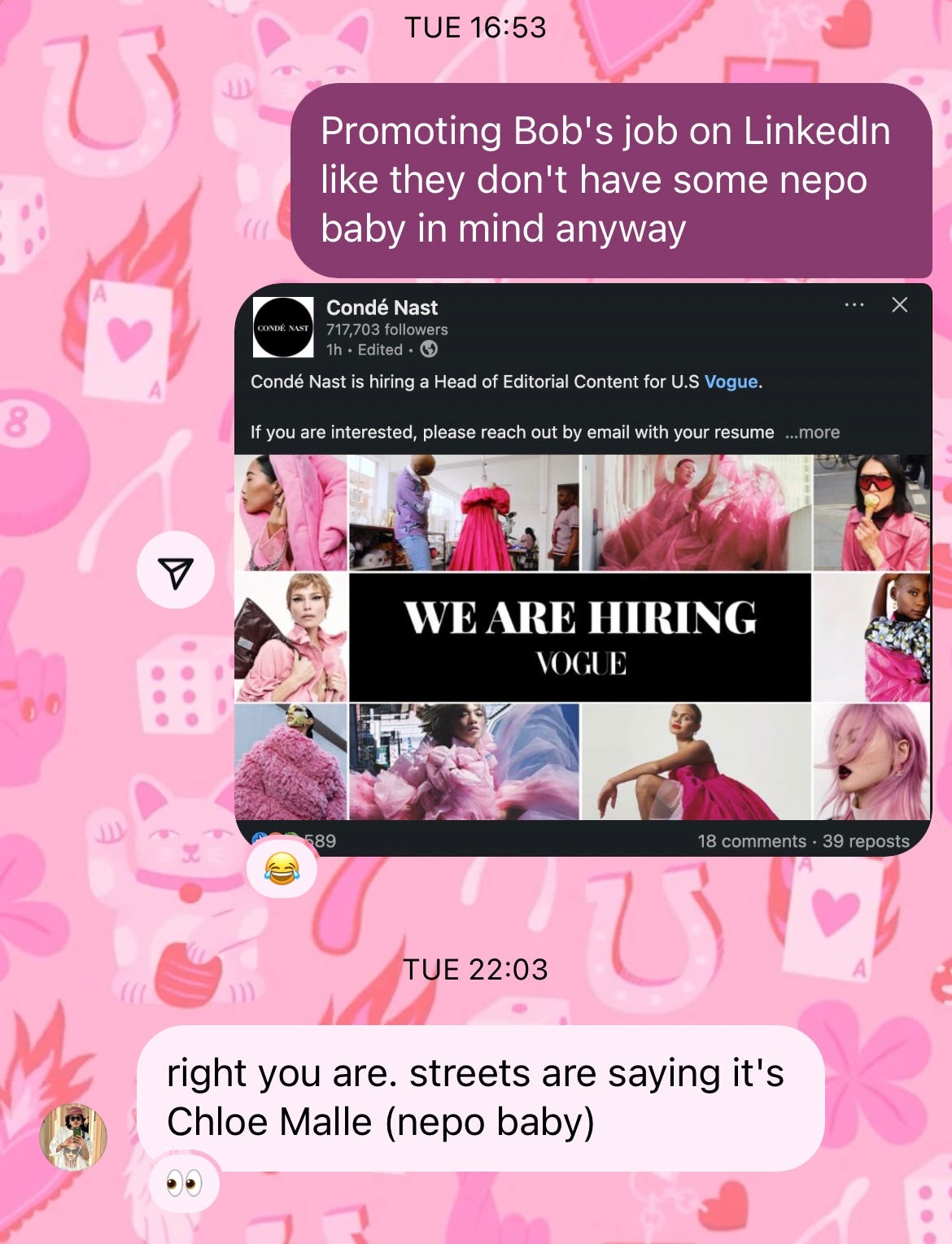Select the 'Chloe Malle' reply bubble
Image resolution: width=952 pixels, height=1244 pixels.
pos(480,1098)
